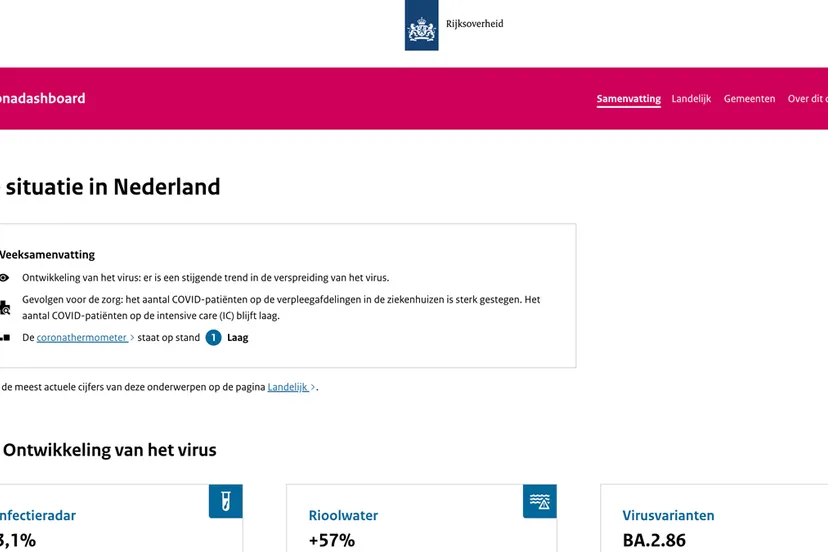Click the chevron after the Landelijk text link

313,387
